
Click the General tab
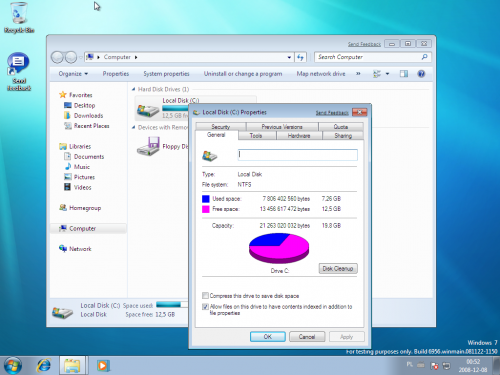coord(216,135)
